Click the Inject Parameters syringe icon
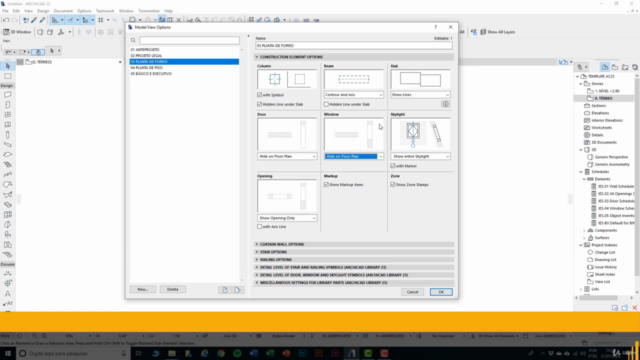640x360 pixels. click(42, 20)
